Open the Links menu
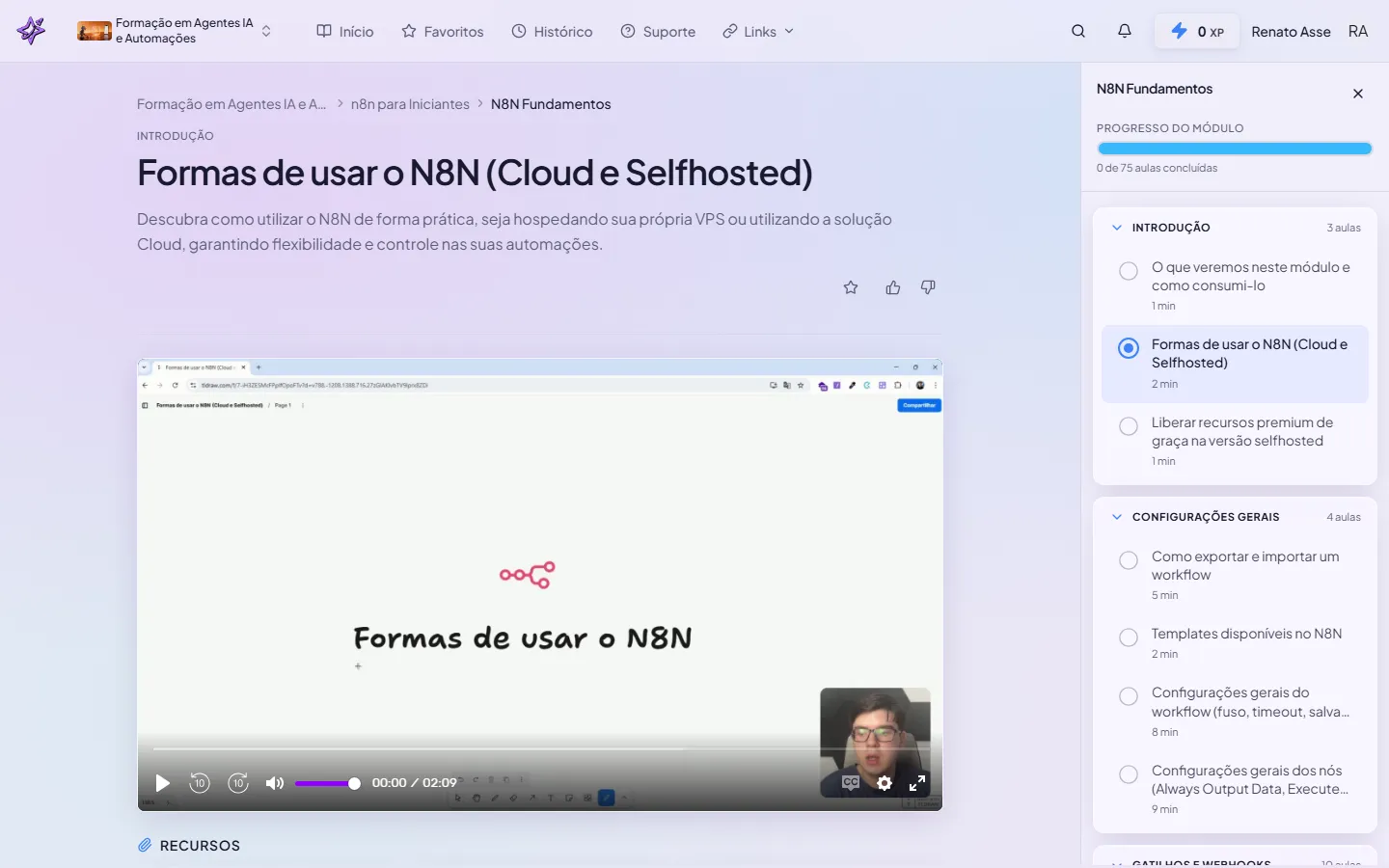Image resolution: width=1389 pixels, height=868 pixels. 758,31
